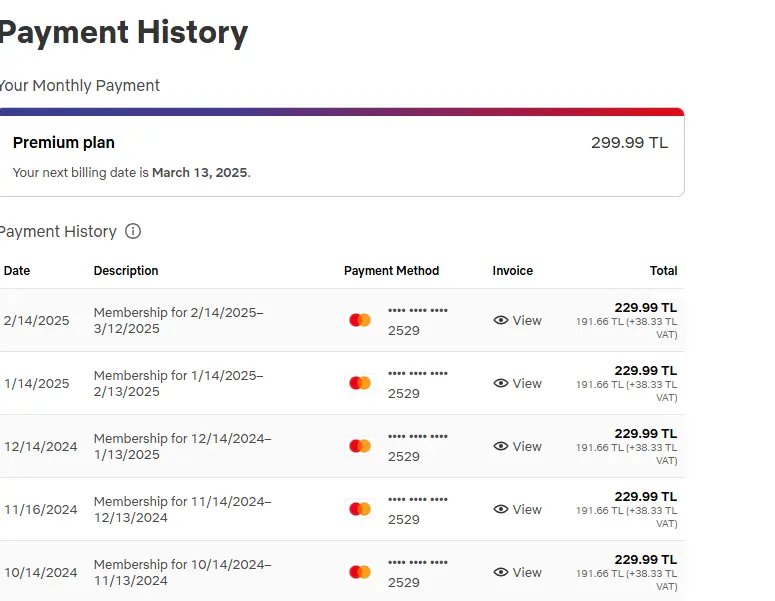Click the 299.99 TL plan price
775x601 pixels.
pos(629,142)
